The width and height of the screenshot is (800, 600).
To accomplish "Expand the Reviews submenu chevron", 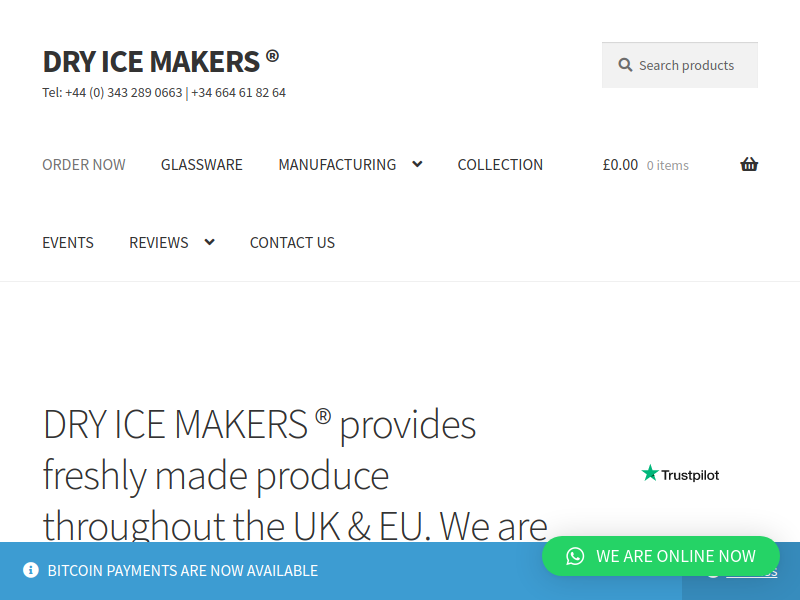I will pyautogui.click(x=210, y=242).
